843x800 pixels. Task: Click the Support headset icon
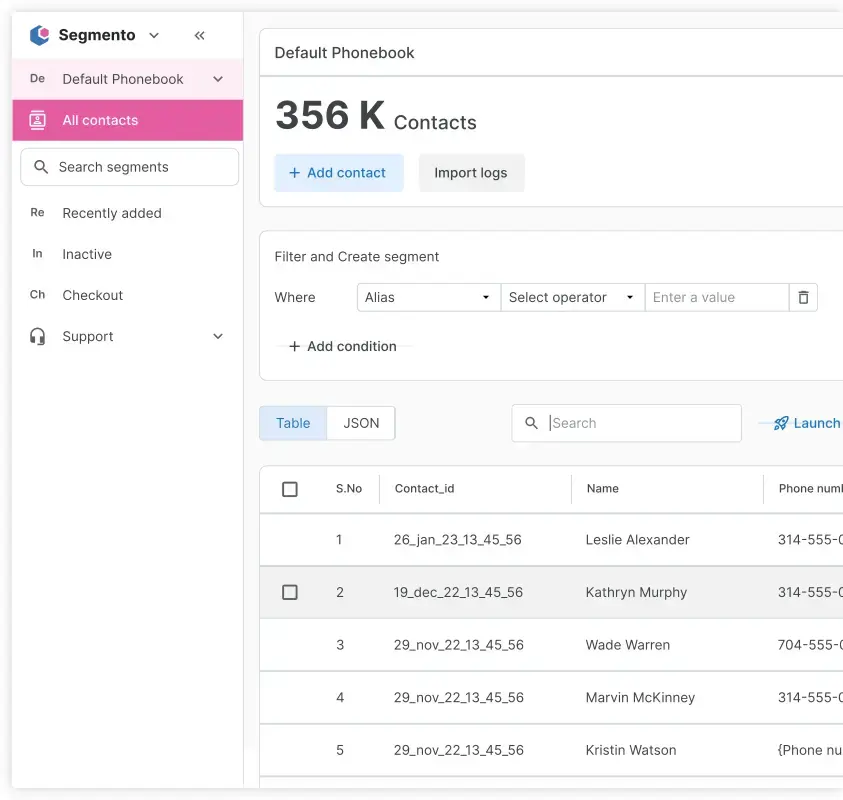point(38,337)
